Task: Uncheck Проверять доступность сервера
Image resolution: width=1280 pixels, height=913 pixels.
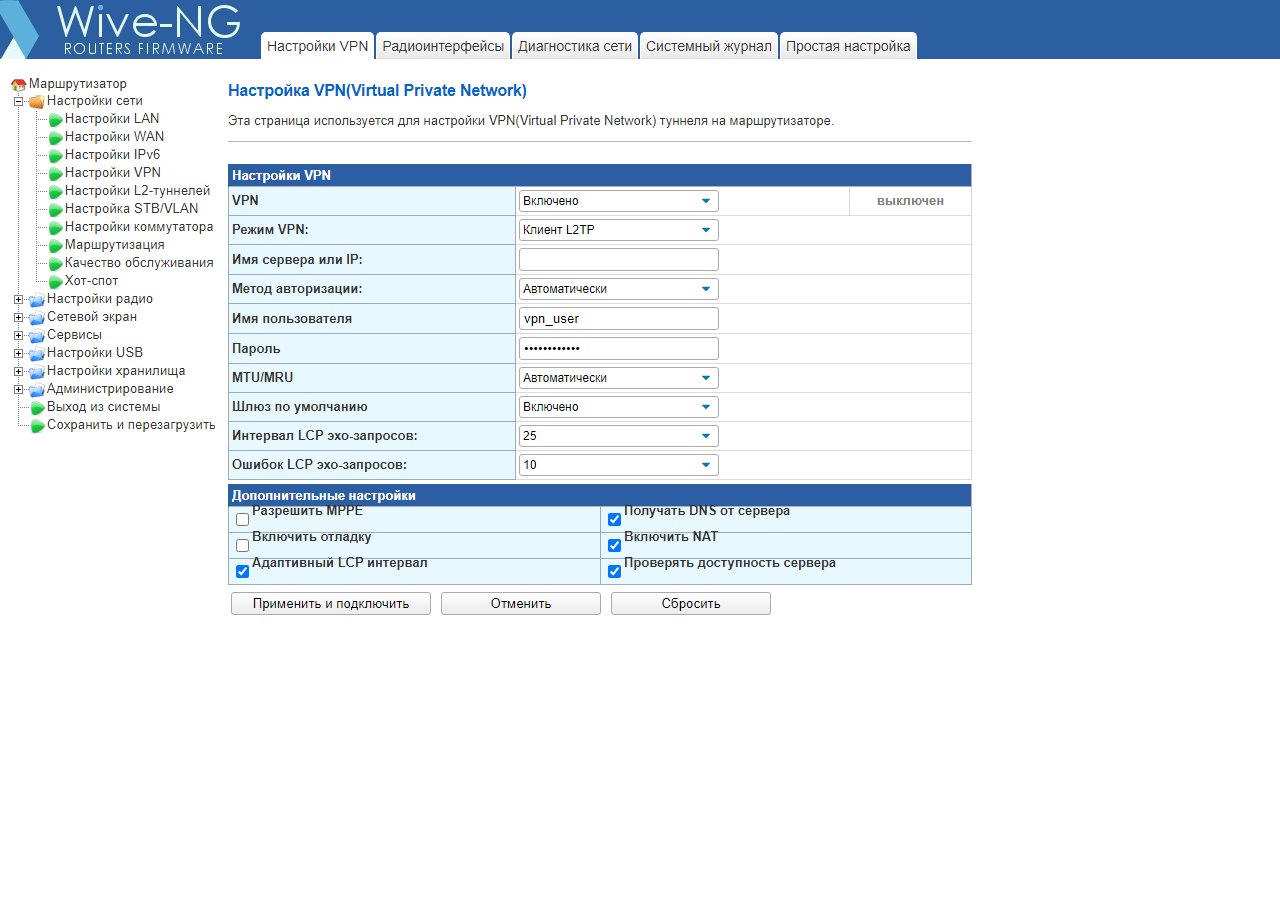Action: [614, 572]
